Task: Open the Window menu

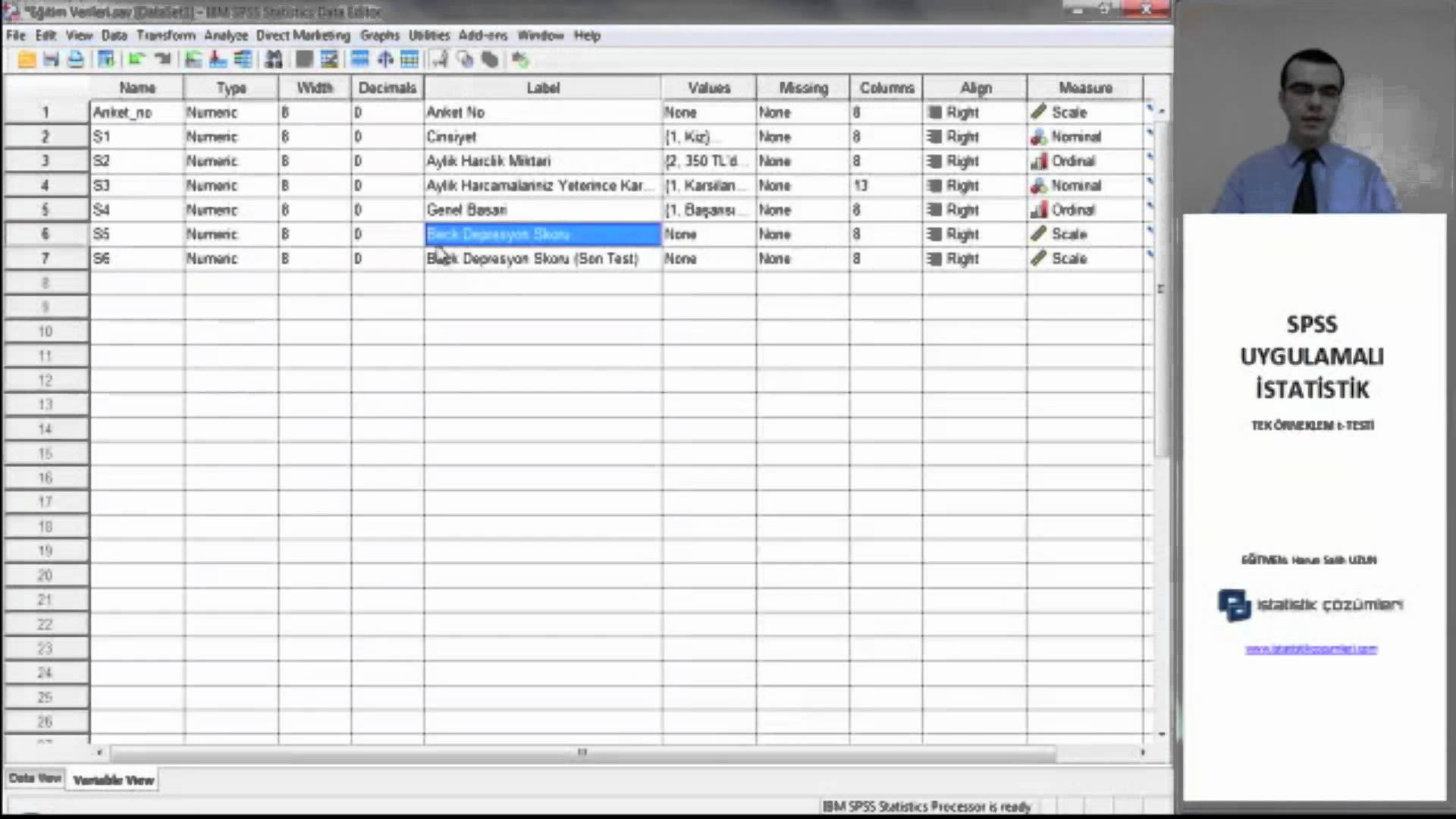Action: pyautogui.click(x=541, y=35)
